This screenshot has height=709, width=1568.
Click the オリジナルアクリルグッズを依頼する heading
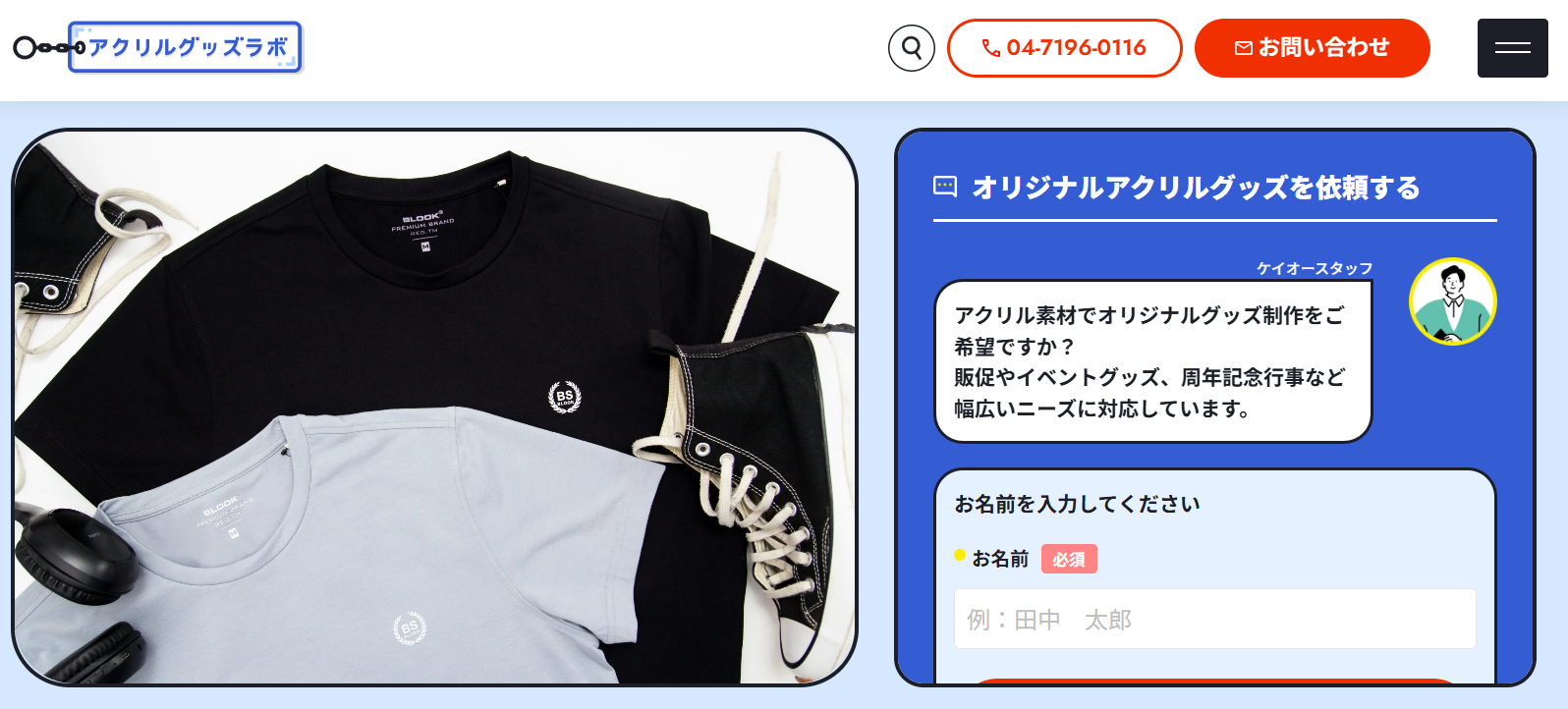point(1196,187)
